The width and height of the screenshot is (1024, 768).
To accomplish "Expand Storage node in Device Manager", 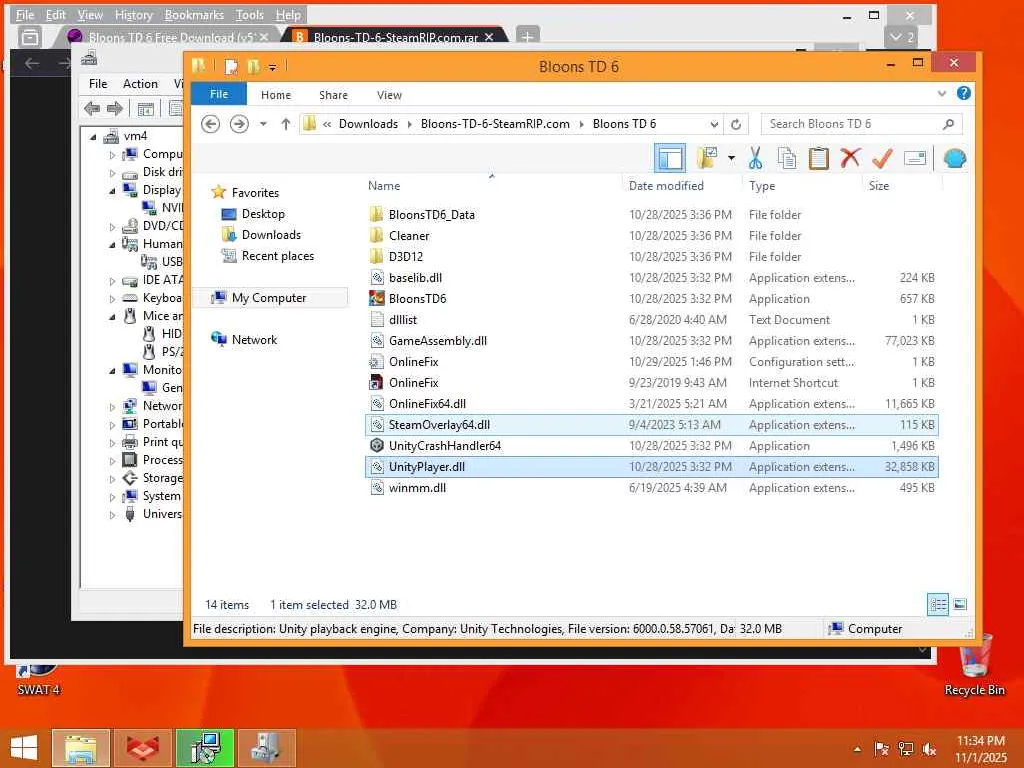I will [x=112, y=479].
